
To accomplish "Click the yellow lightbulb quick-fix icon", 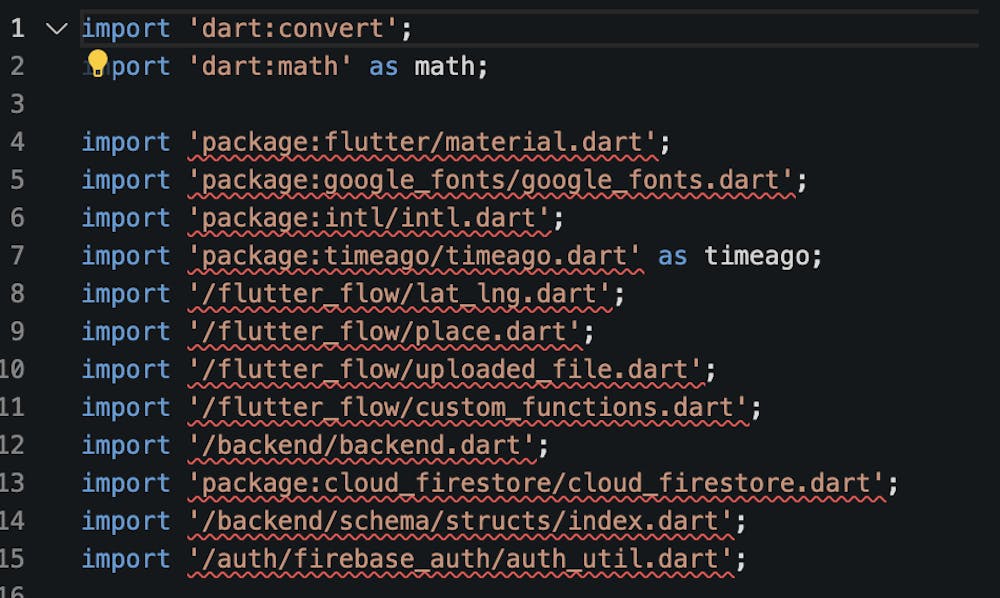I will 98,63.
